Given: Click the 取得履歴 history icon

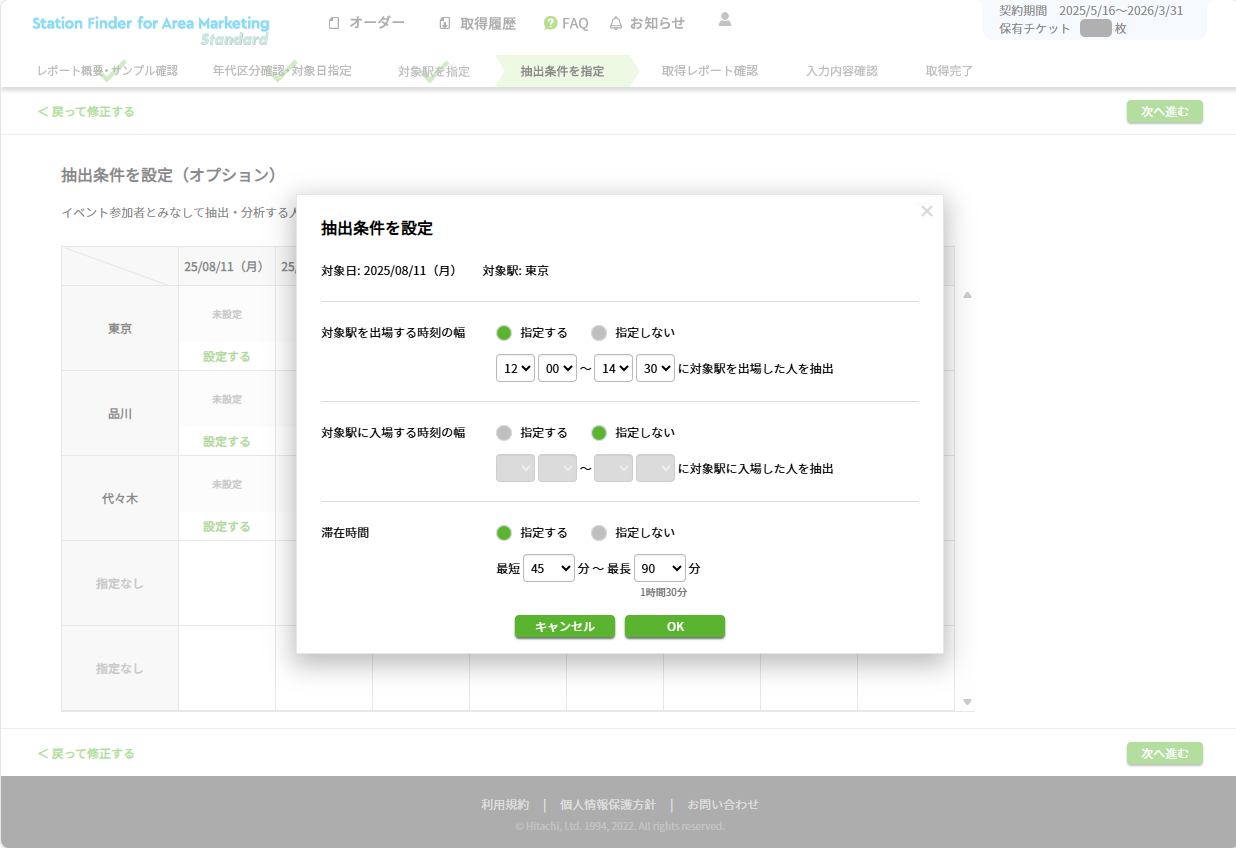Looking at the screenshot, I should (445, 23).
